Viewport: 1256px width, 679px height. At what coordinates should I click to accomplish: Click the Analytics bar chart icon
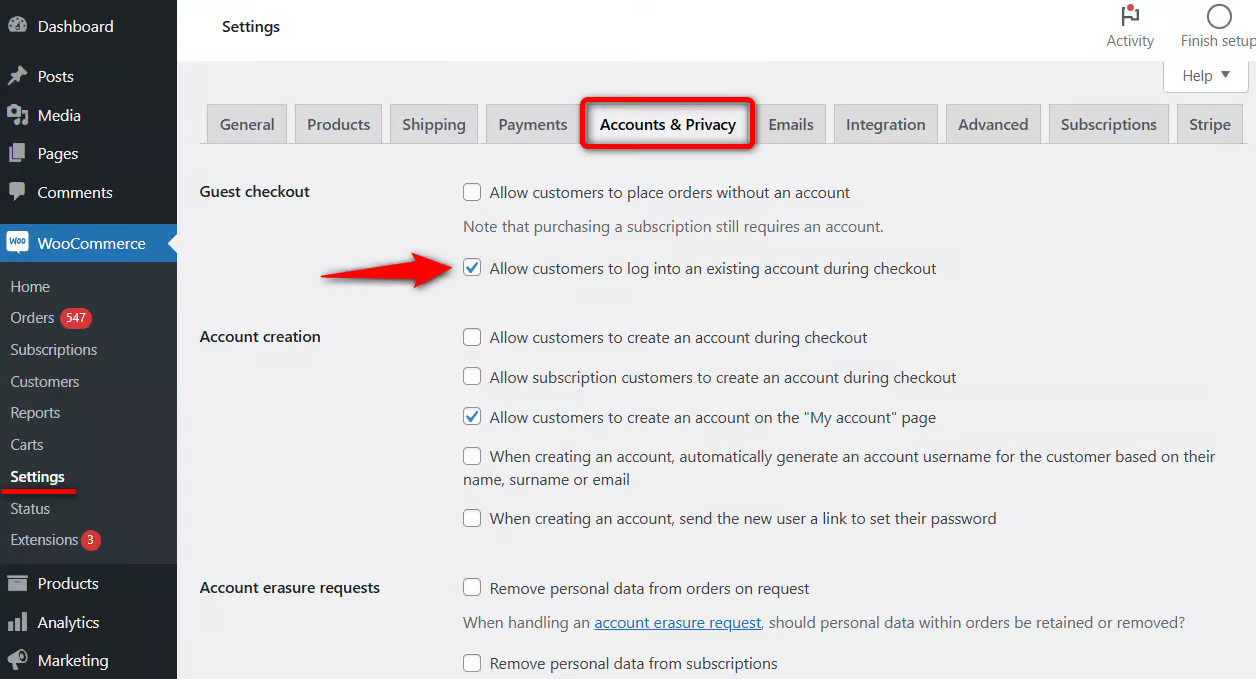pos(17,622)
